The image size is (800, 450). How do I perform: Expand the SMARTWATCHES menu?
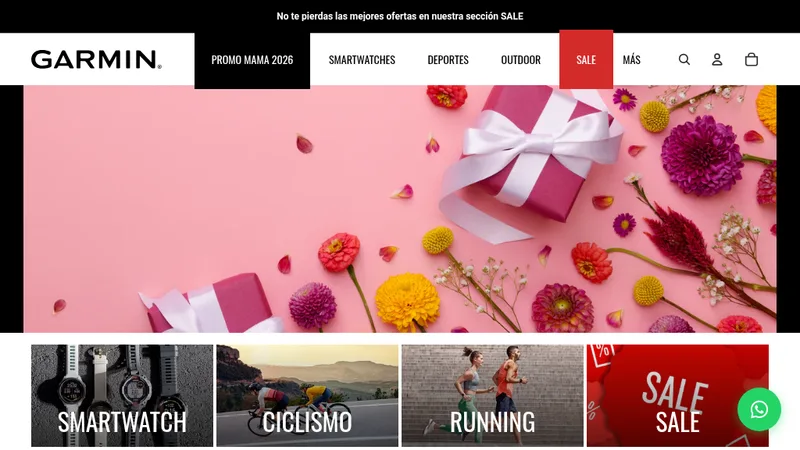362,60
